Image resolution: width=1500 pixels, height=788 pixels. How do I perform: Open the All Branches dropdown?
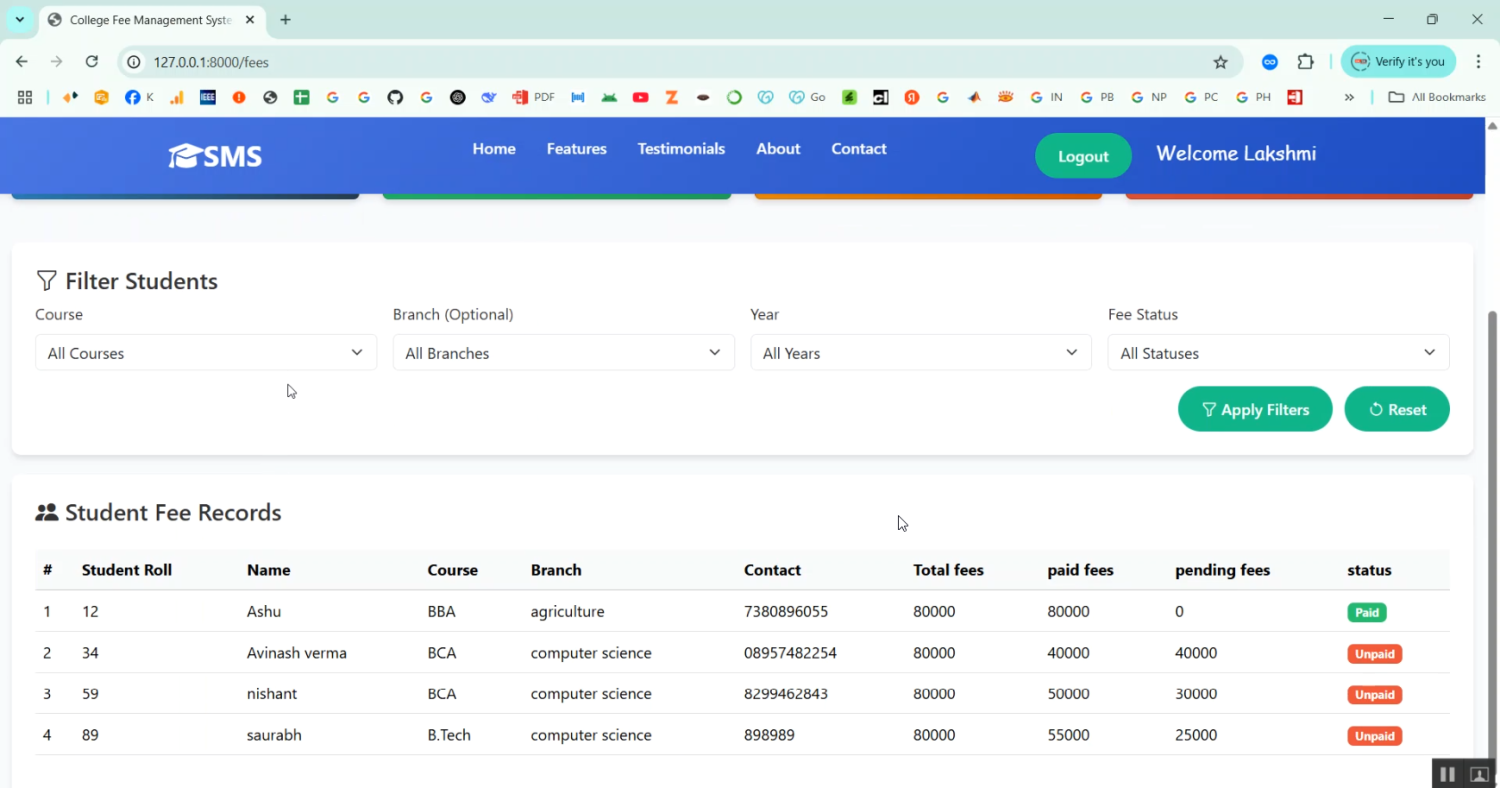click(563, 353)
